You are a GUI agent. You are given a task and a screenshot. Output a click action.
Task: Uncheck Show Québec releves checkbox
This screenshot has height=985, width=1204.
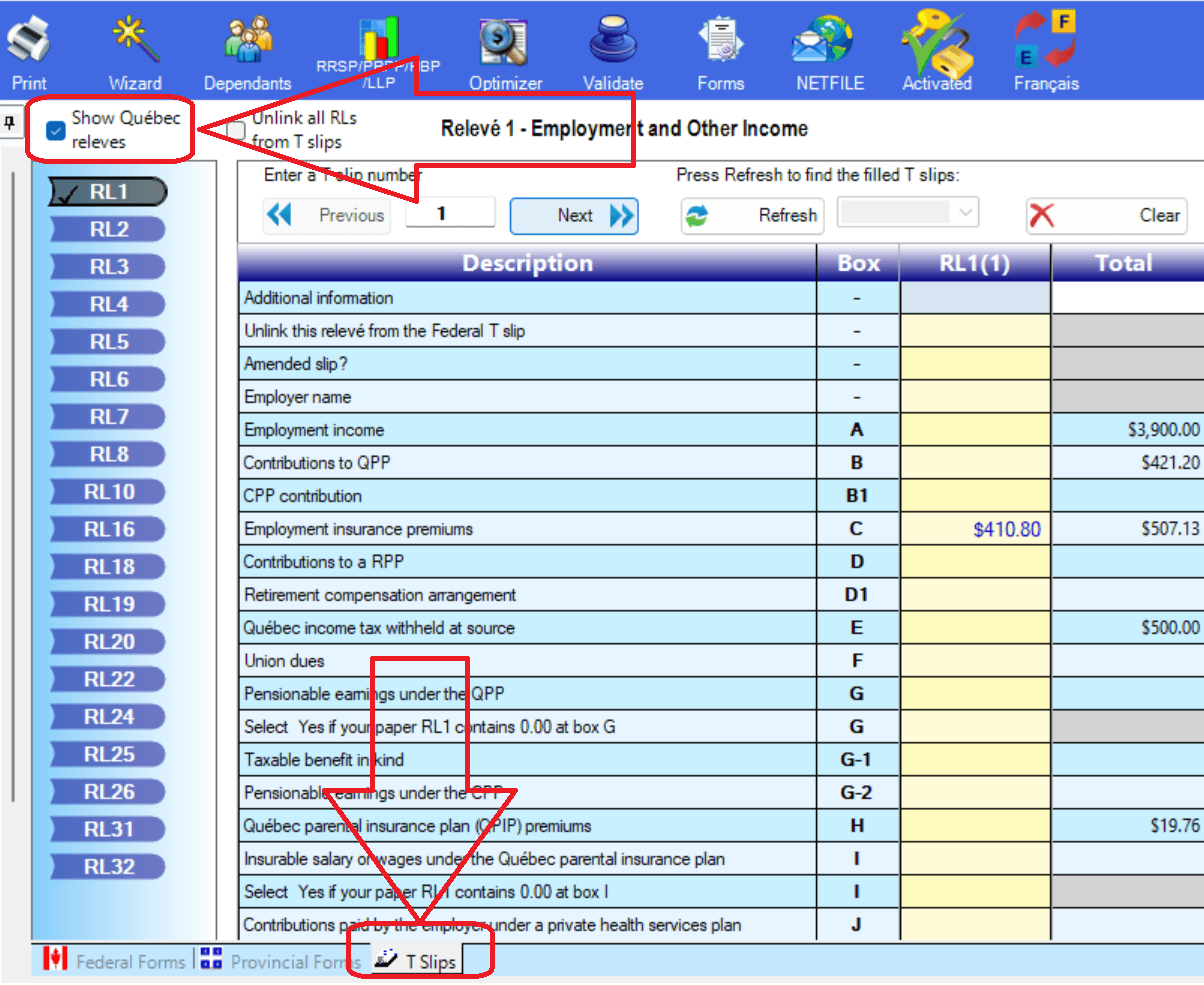(56, 130)
